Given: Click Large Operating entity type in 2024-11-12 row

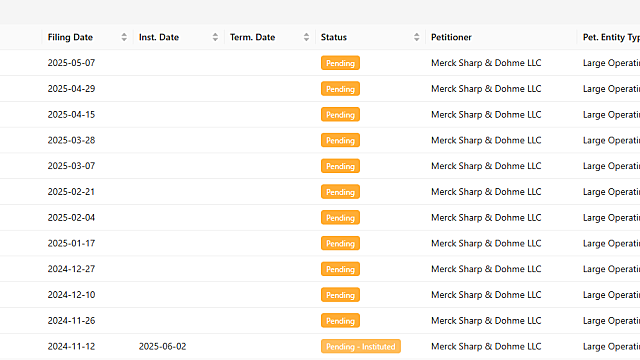Looking at the screenshot, I should point(611,346).
